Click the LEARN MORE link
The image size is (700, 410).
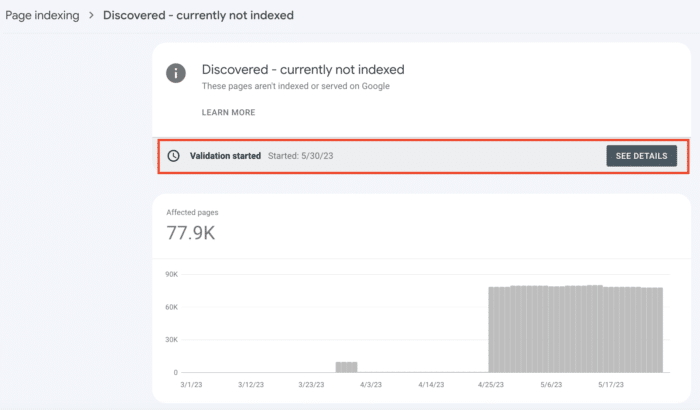(x=229, y=113)
